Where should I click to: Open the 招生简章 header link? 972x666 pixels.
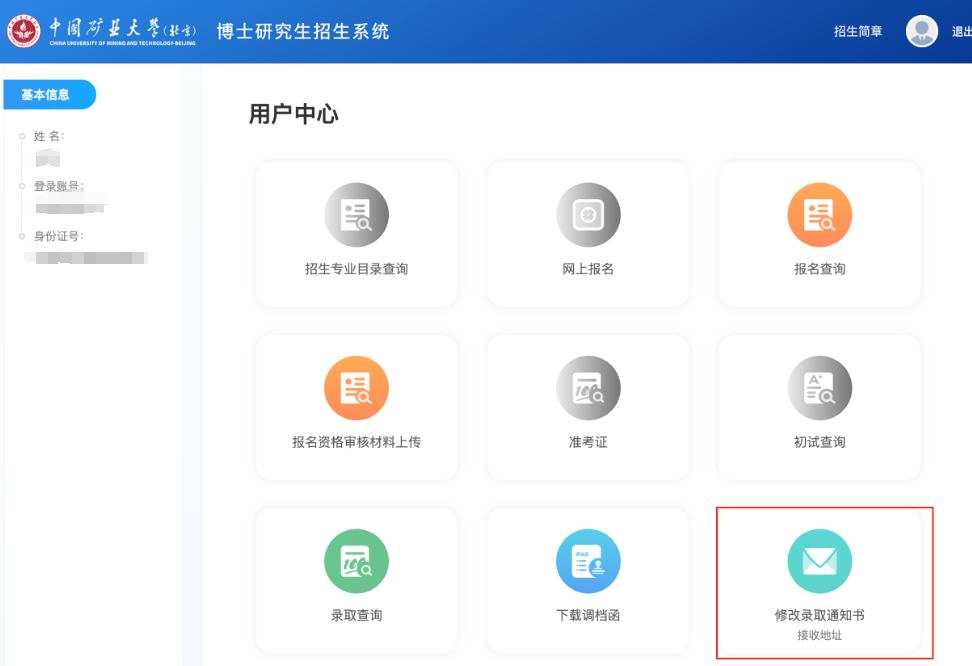[858, 32]
